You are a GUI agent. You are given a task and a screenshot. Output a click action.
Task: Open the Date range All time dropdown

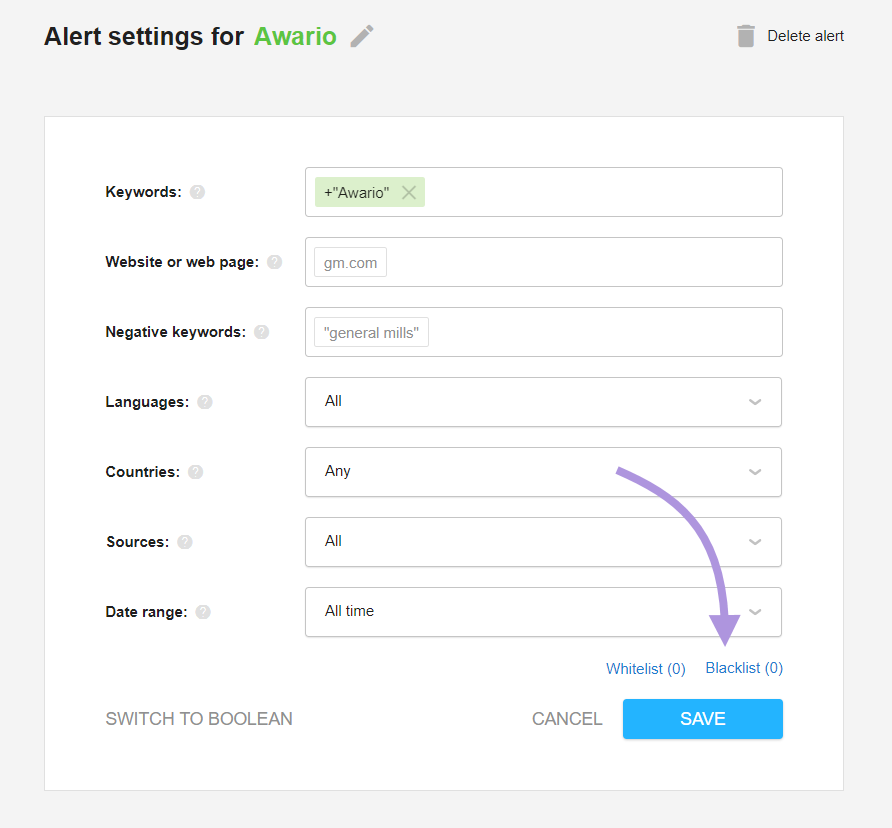coord(543,612)
